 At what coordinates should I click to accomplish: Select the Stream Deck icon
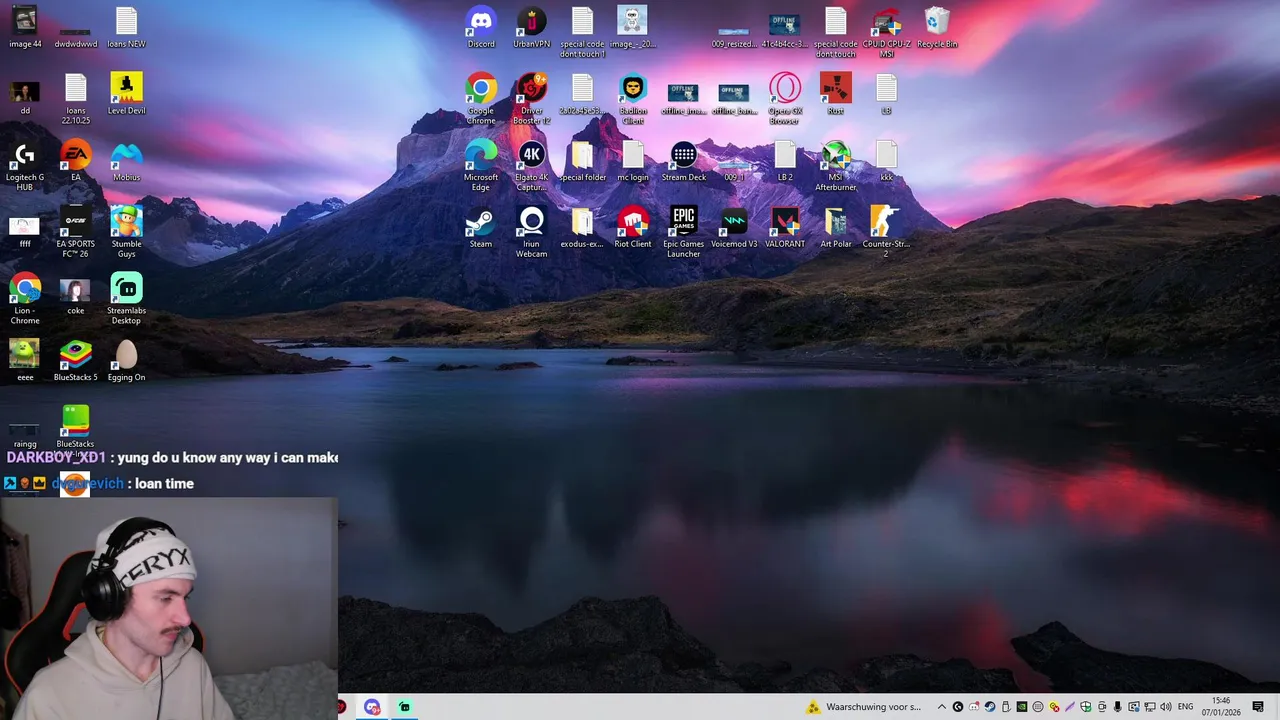click(x=683, y=161)
